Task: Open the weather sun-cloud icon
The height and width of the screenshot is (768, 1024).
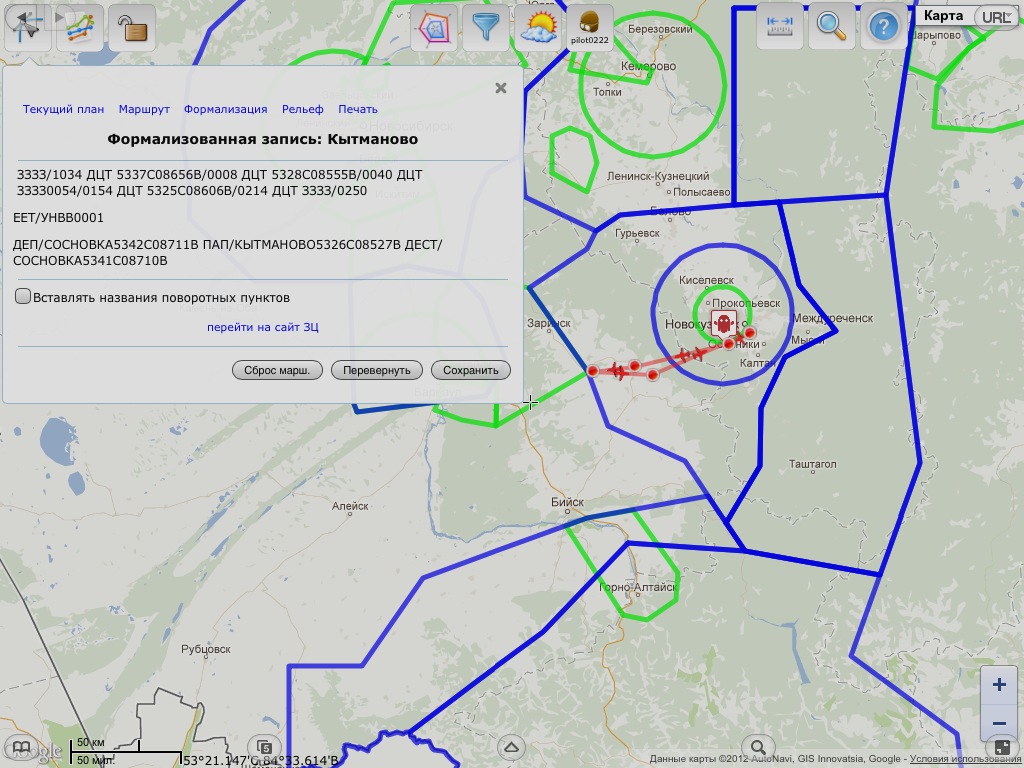Action: [x=538, y=27]
